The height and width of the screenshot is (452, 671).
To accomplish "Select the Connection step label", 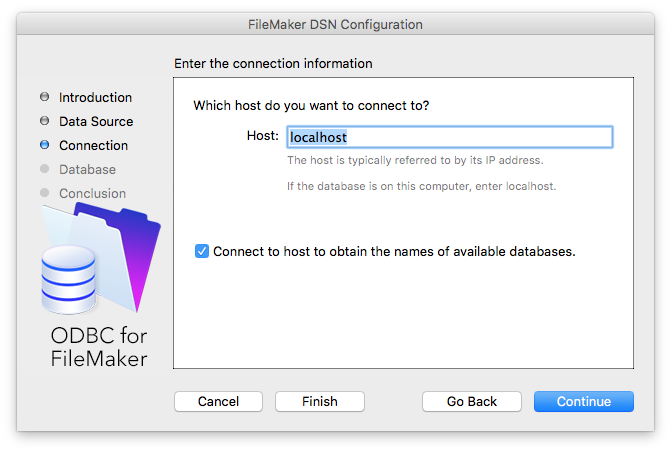I will pyautogui.click(x=93, y=145).
